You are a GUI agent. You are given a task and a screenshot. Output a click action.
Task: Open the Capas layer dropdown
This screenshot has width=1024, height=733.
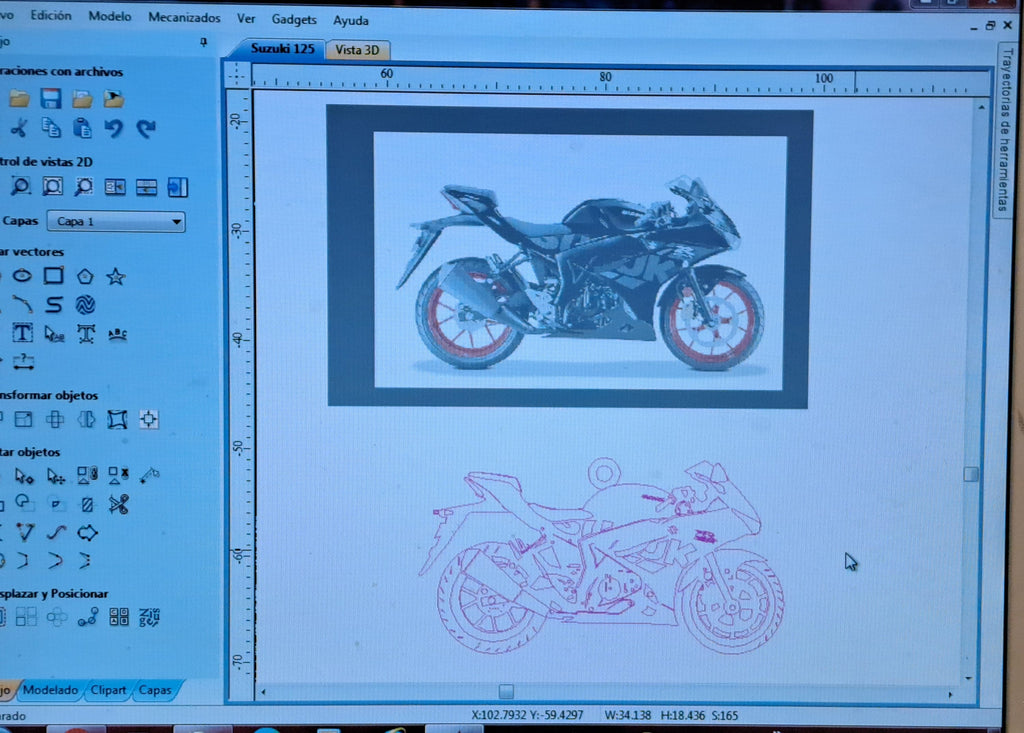pos(116,221)
